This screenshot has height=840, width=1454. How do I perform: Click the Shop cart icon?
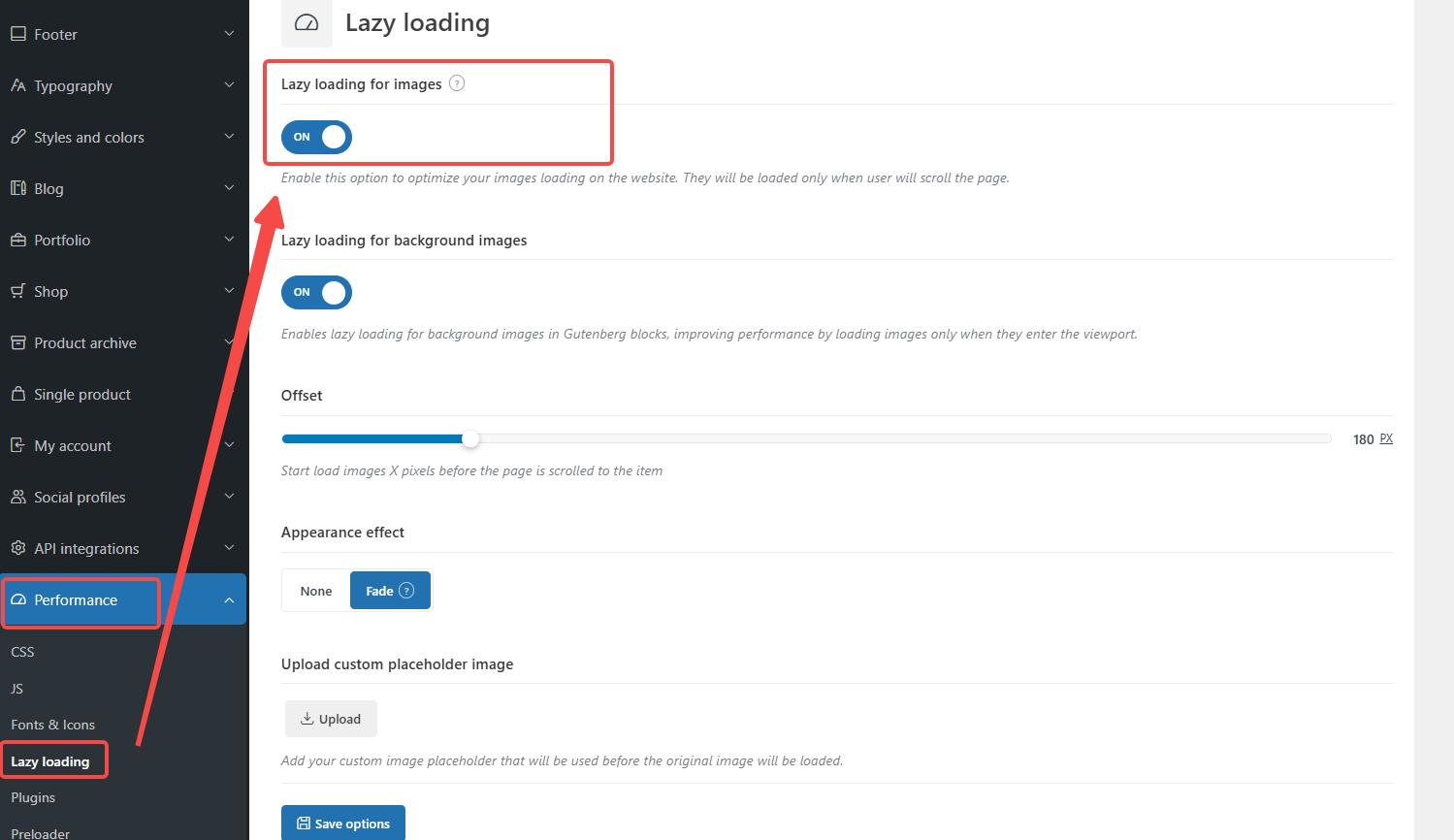[x=17, y=291]
